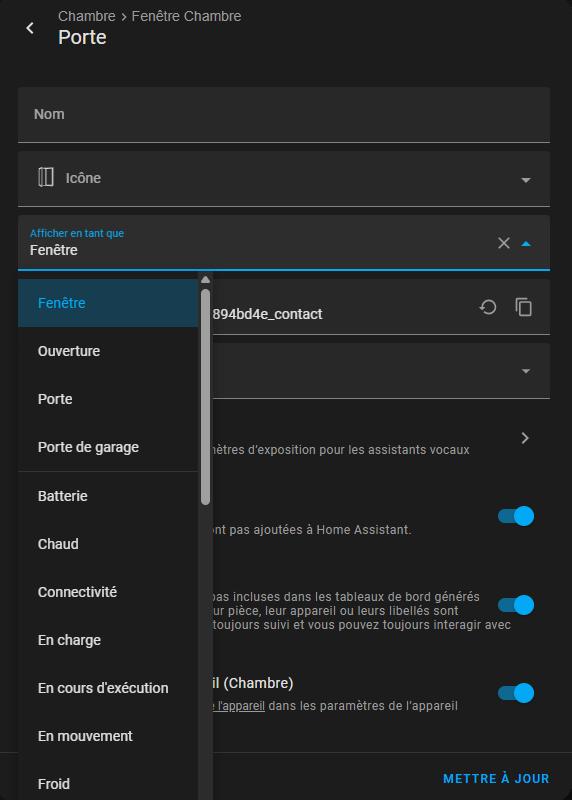This screenshot has height=800, width=572.
Task: Open the dropdown below the entity ID
Action: [526, 371]
